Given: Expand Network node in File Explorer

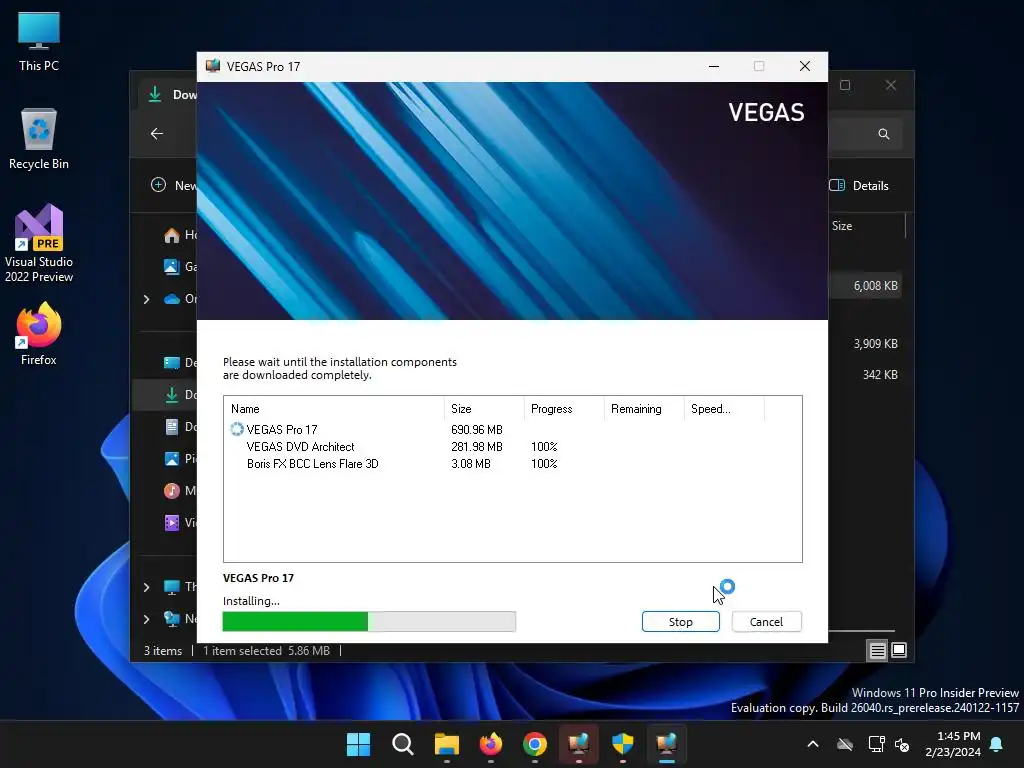Looking at the screenshot, I should 146,618.
